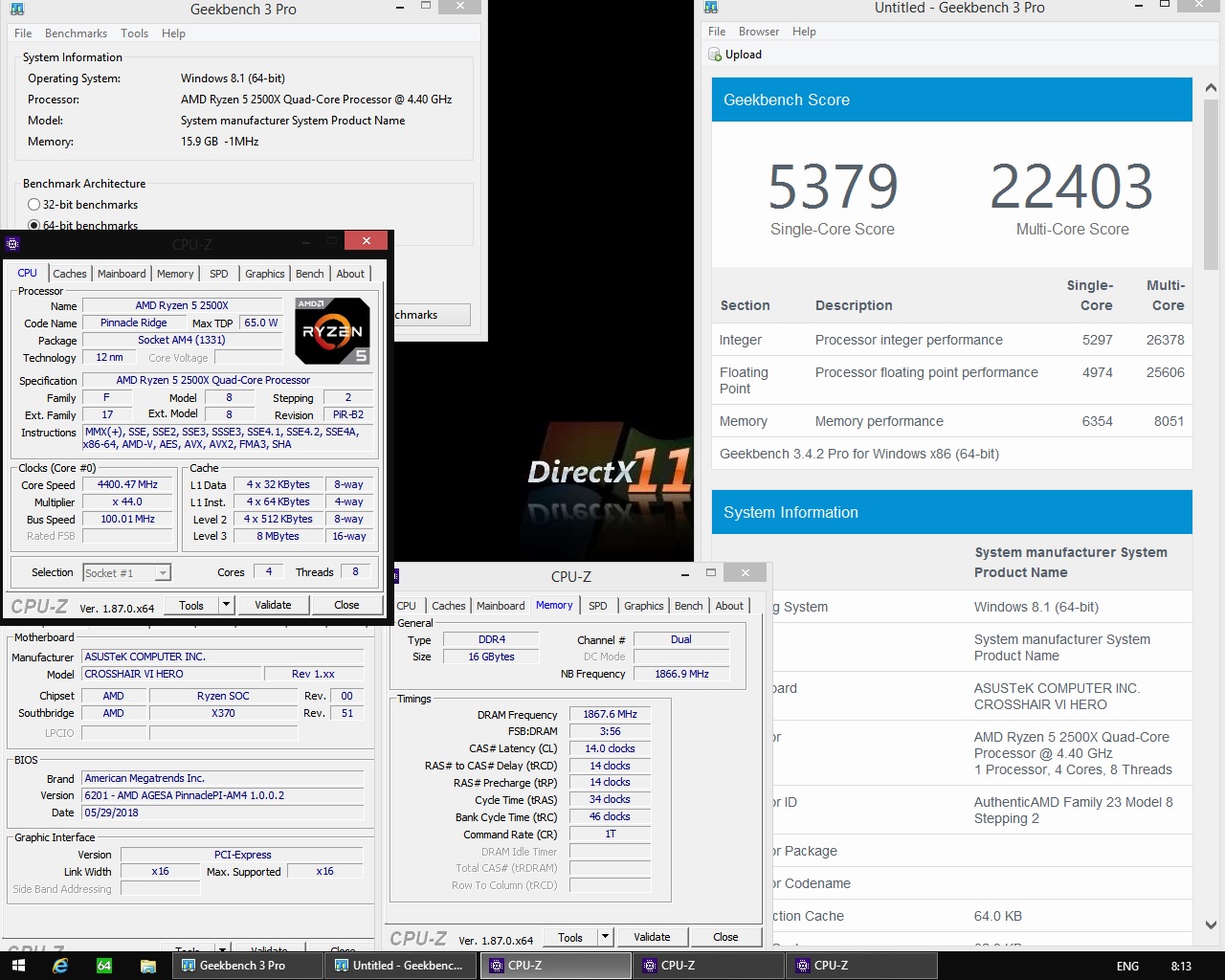Click the front CPU-Z window title icon
Viewport: 1225px width, 980px height.
click(12, 244)
